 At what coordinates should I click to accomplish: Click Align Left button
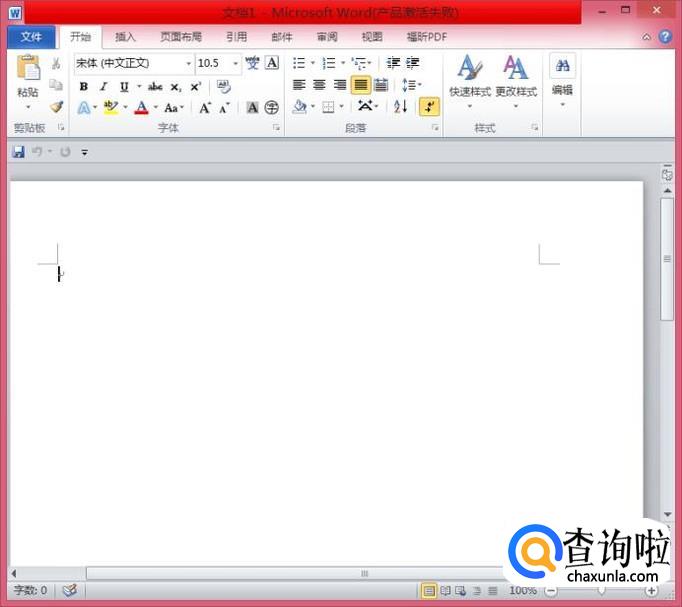tap(299, 85)
